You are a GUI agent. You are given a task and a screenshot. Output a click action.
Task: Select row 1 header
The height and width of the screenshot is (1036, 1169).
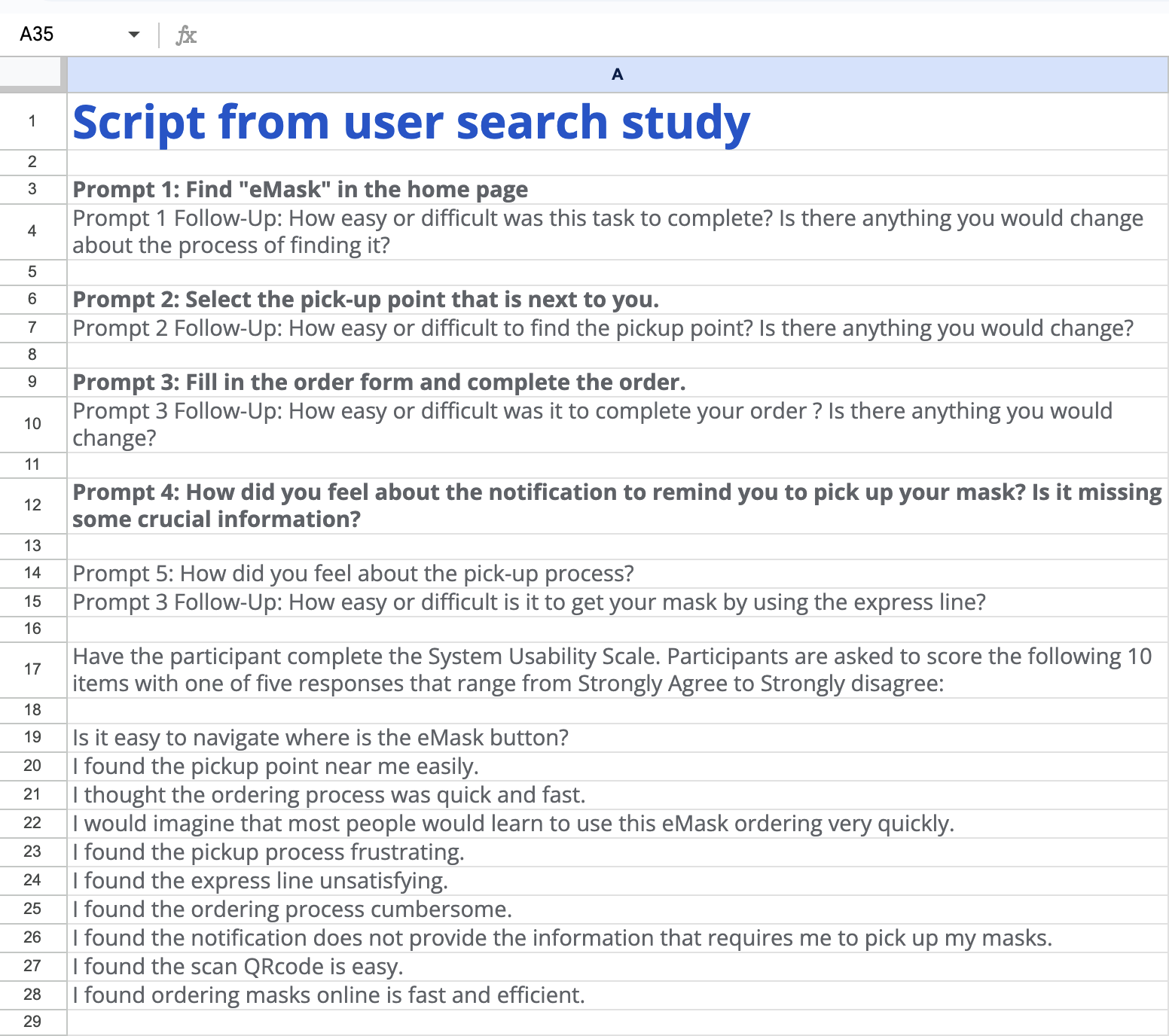tap(32, 121)
